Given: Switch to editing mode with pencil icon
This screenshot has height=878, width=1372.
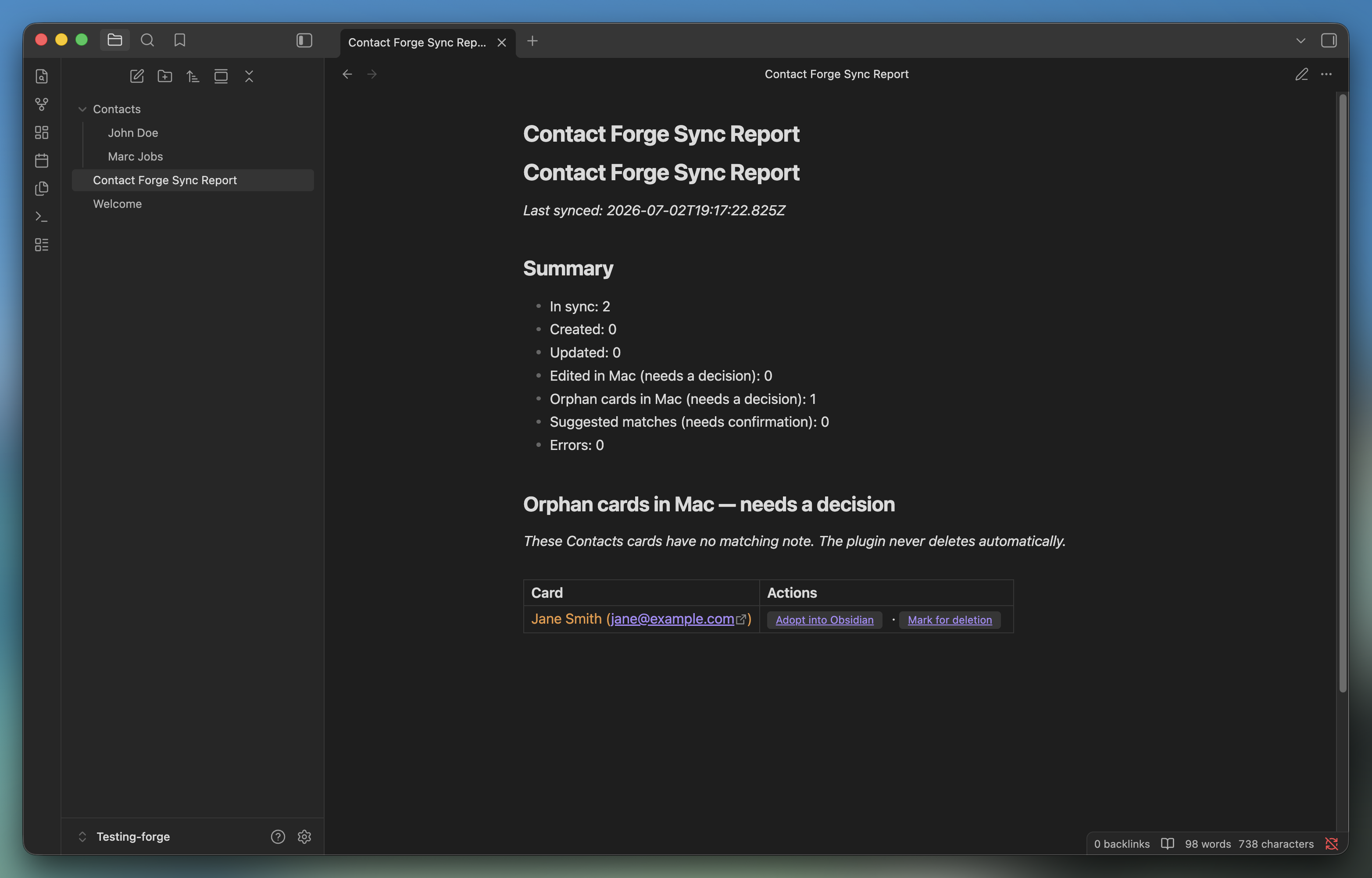Looking at the screenshot, I should (1301, 74).
